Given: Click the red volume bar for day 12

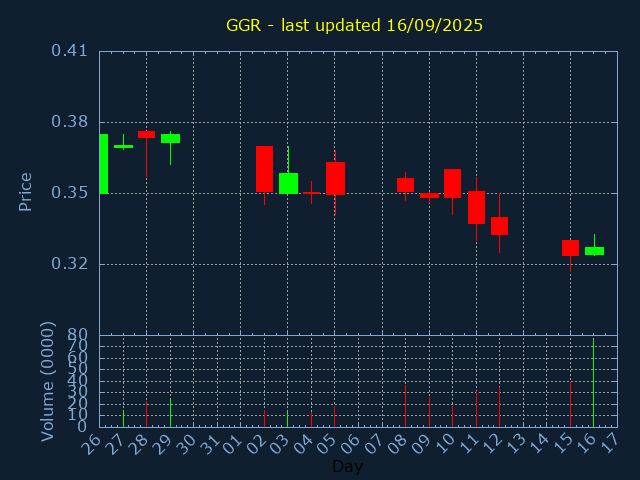Looking at the screenshot, I should [499, 407].
